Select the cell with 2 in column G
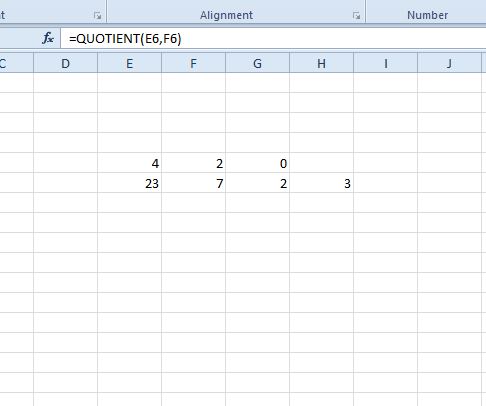This screenshot has height=406, width=486. tap(258, 183)
